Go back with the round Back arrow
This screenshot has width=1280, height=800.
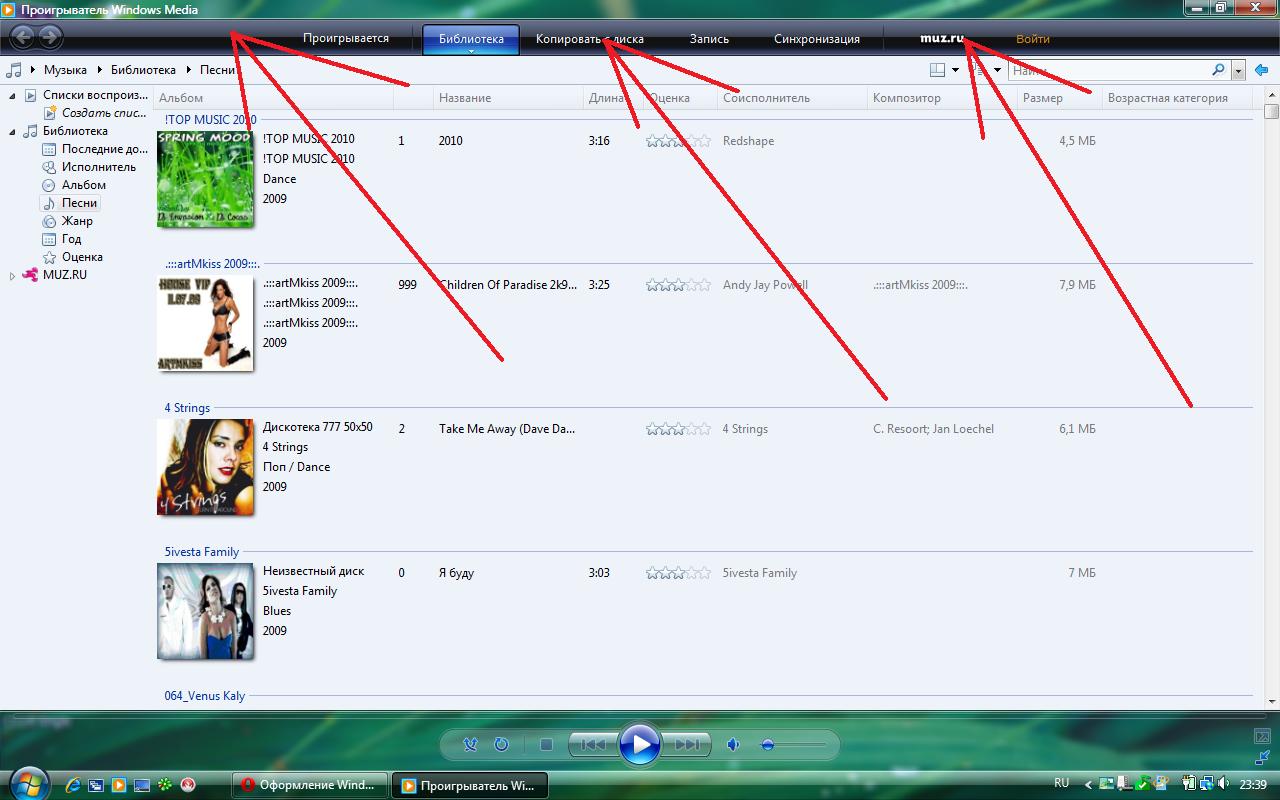point(22,38)
